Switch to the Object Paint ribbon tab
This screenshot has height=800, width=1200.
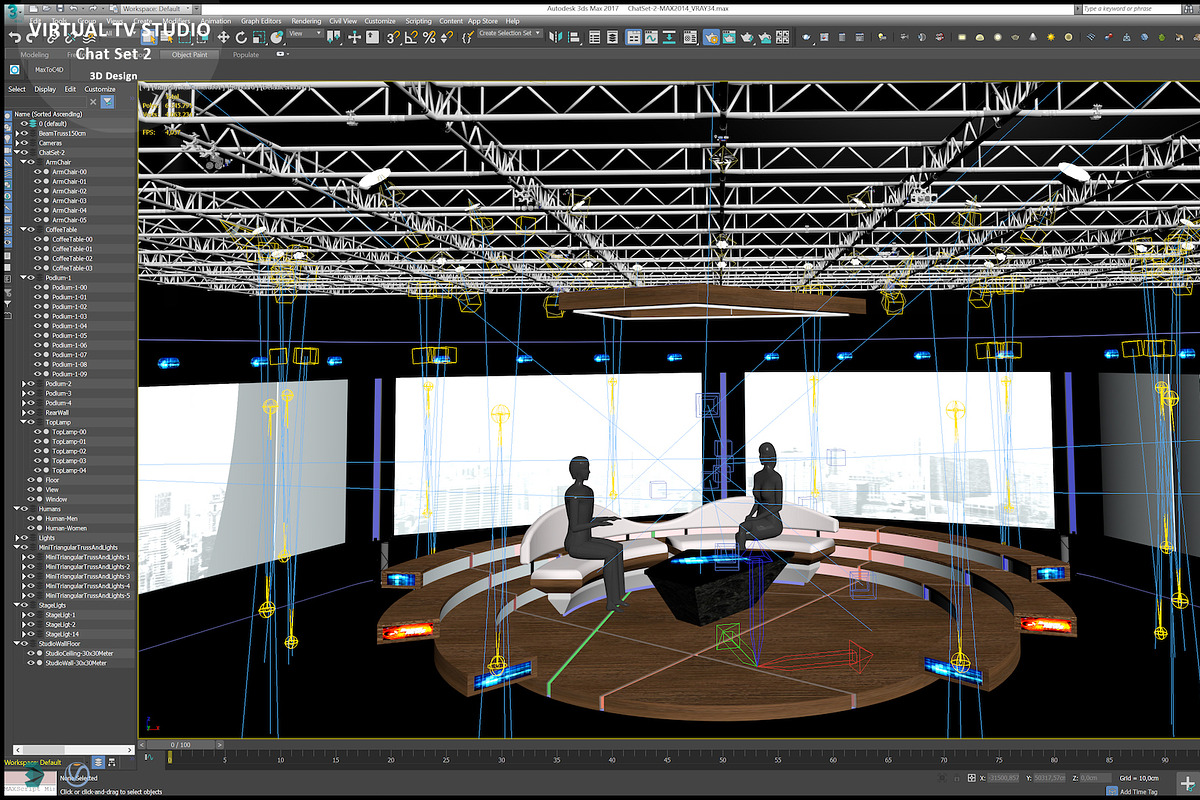click(x=188, y=55)
